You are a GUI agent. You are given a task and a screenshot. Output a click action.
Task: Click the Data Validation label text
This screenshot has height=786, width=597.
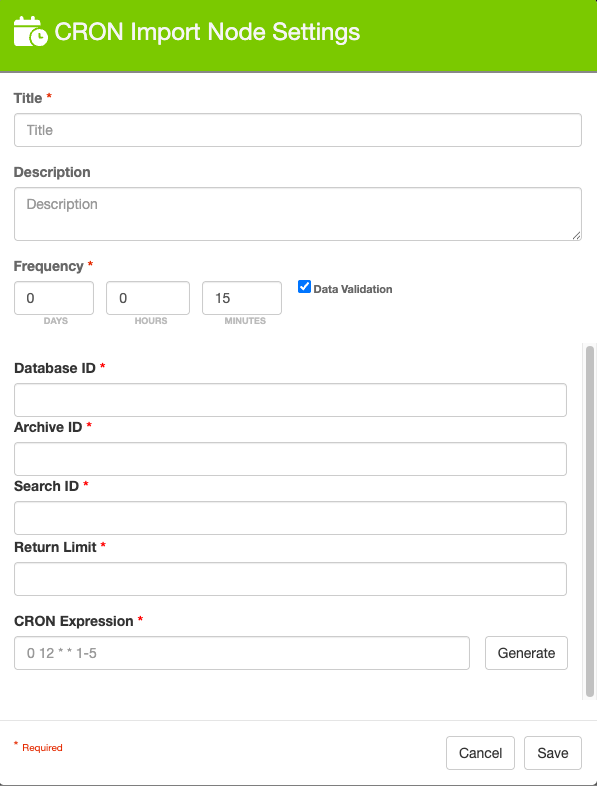click(353, 289)
